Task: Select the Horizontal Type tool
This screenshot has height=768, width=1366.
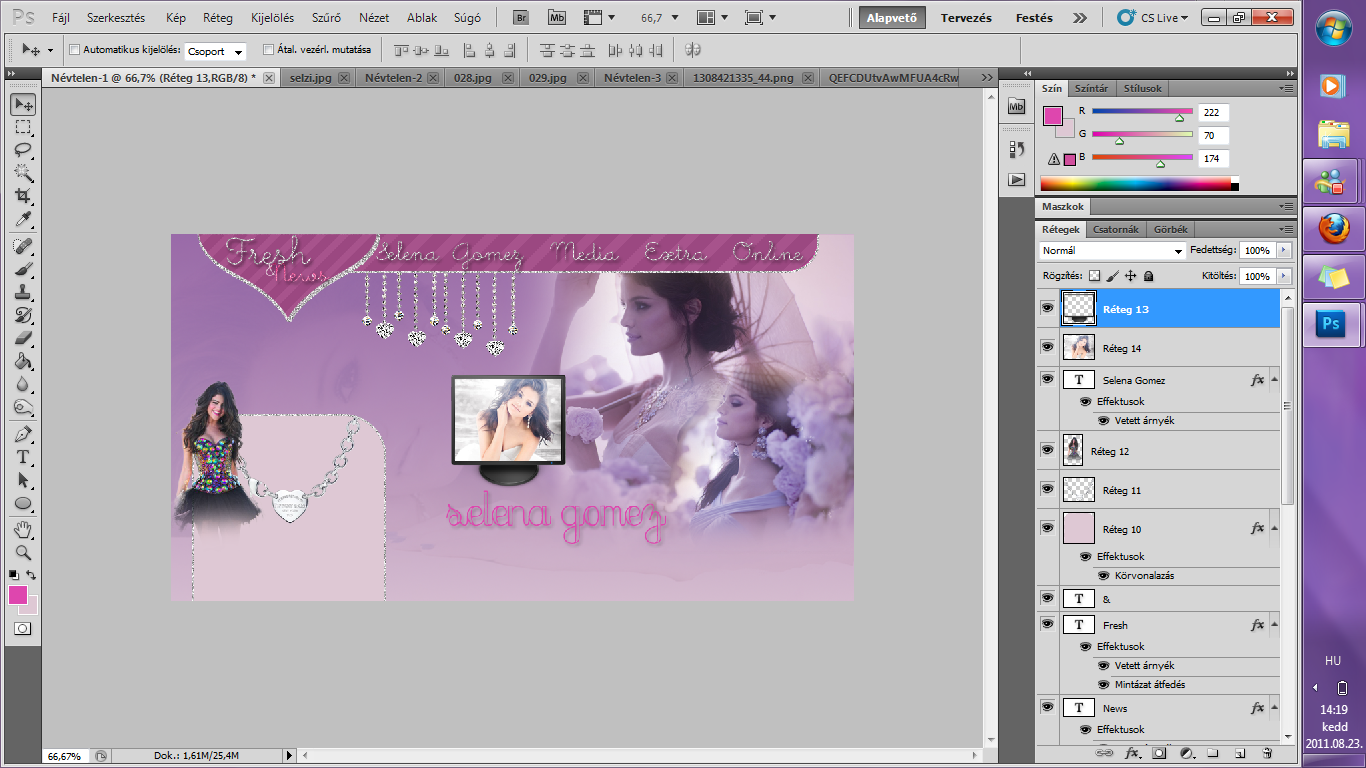Action: (22, 457)
